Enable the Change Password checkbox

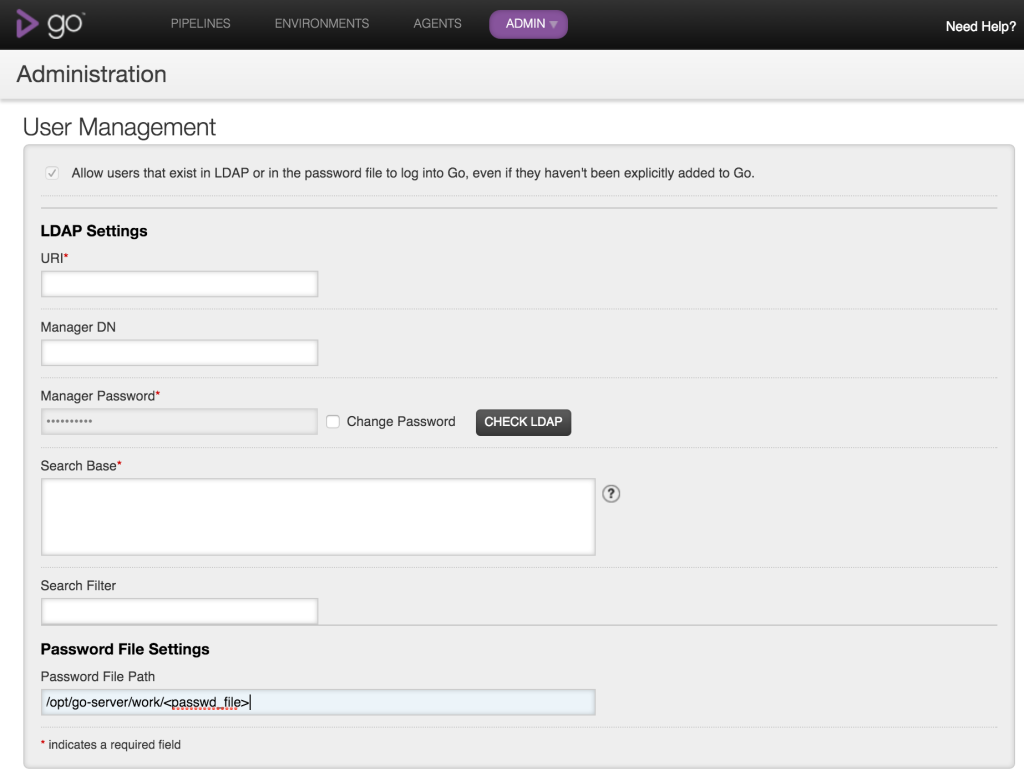click(x=333, y=422)
